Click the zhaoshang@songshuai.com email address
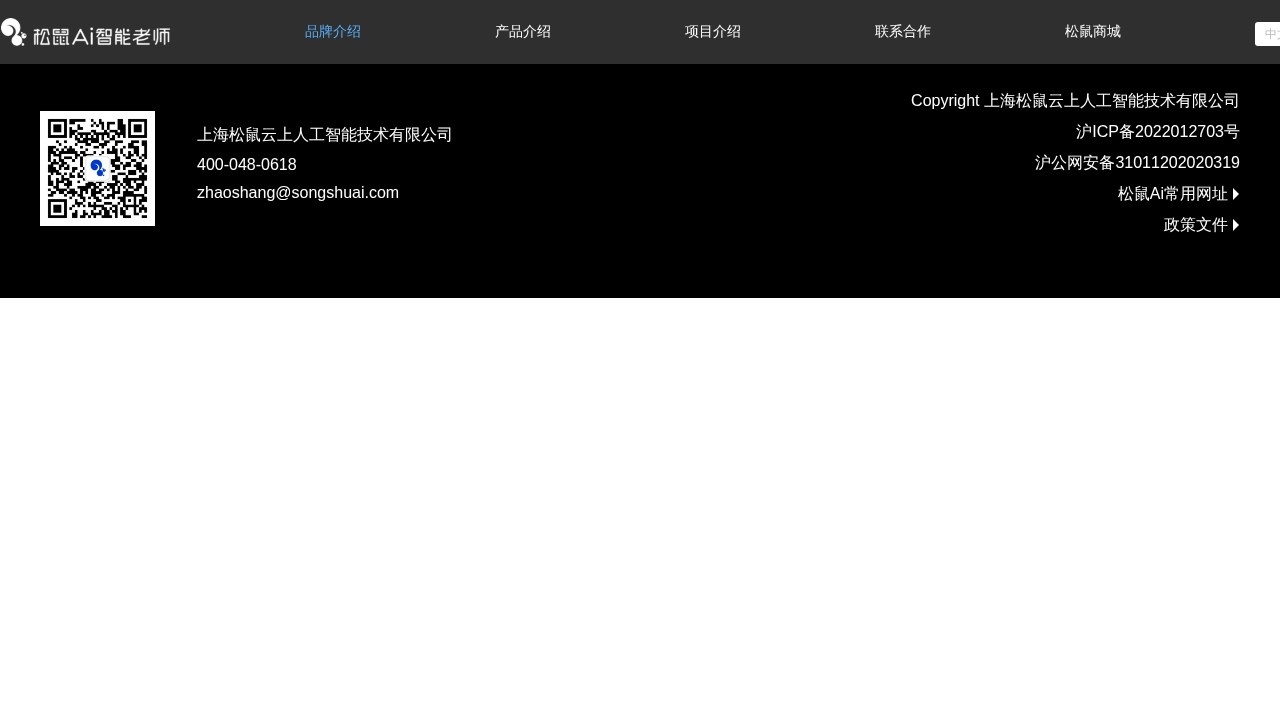The height and width of the screenshot is (720, 1280). (298, 193)
